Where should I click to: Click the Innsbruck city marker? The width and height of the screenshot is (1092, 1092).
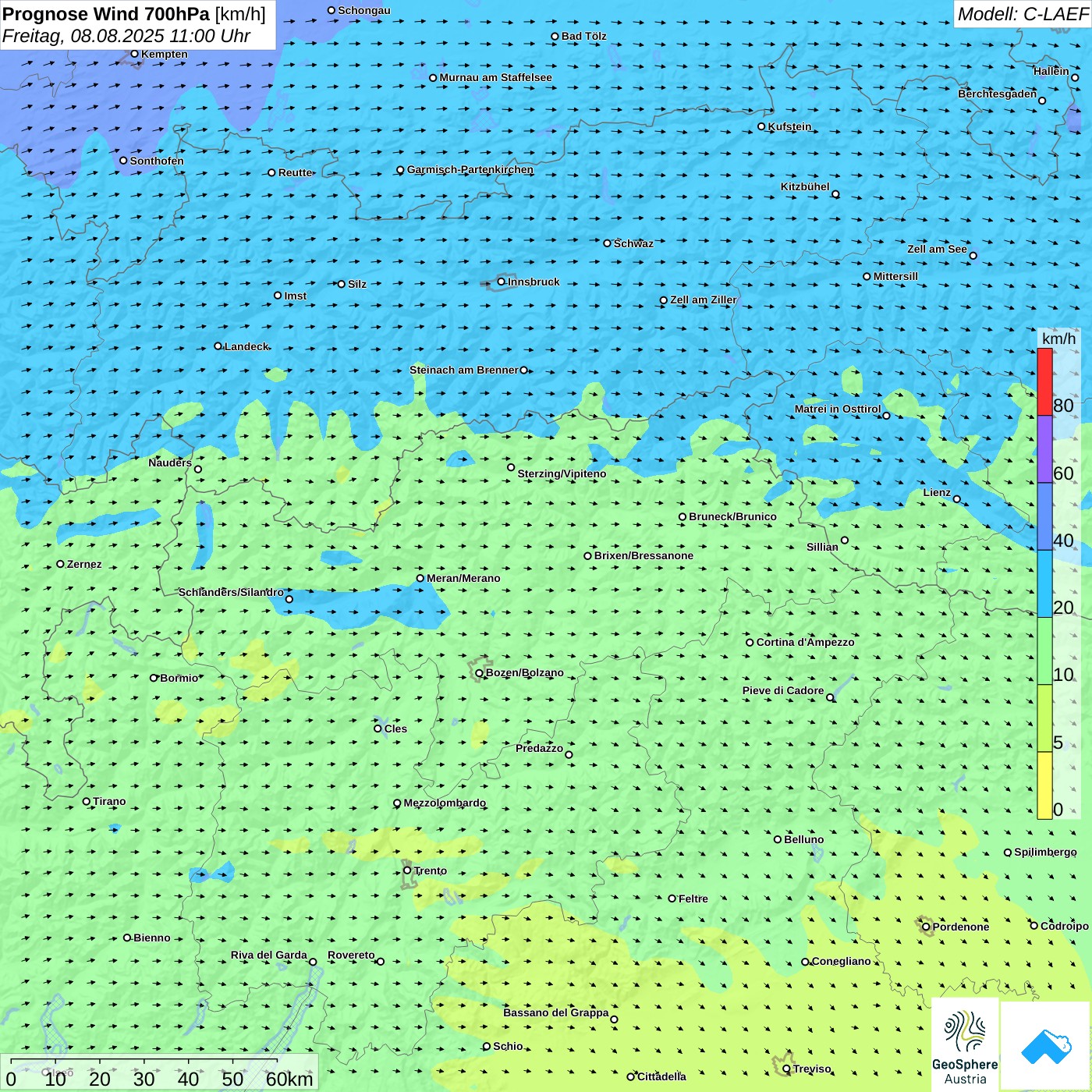(x=501, y=282)
